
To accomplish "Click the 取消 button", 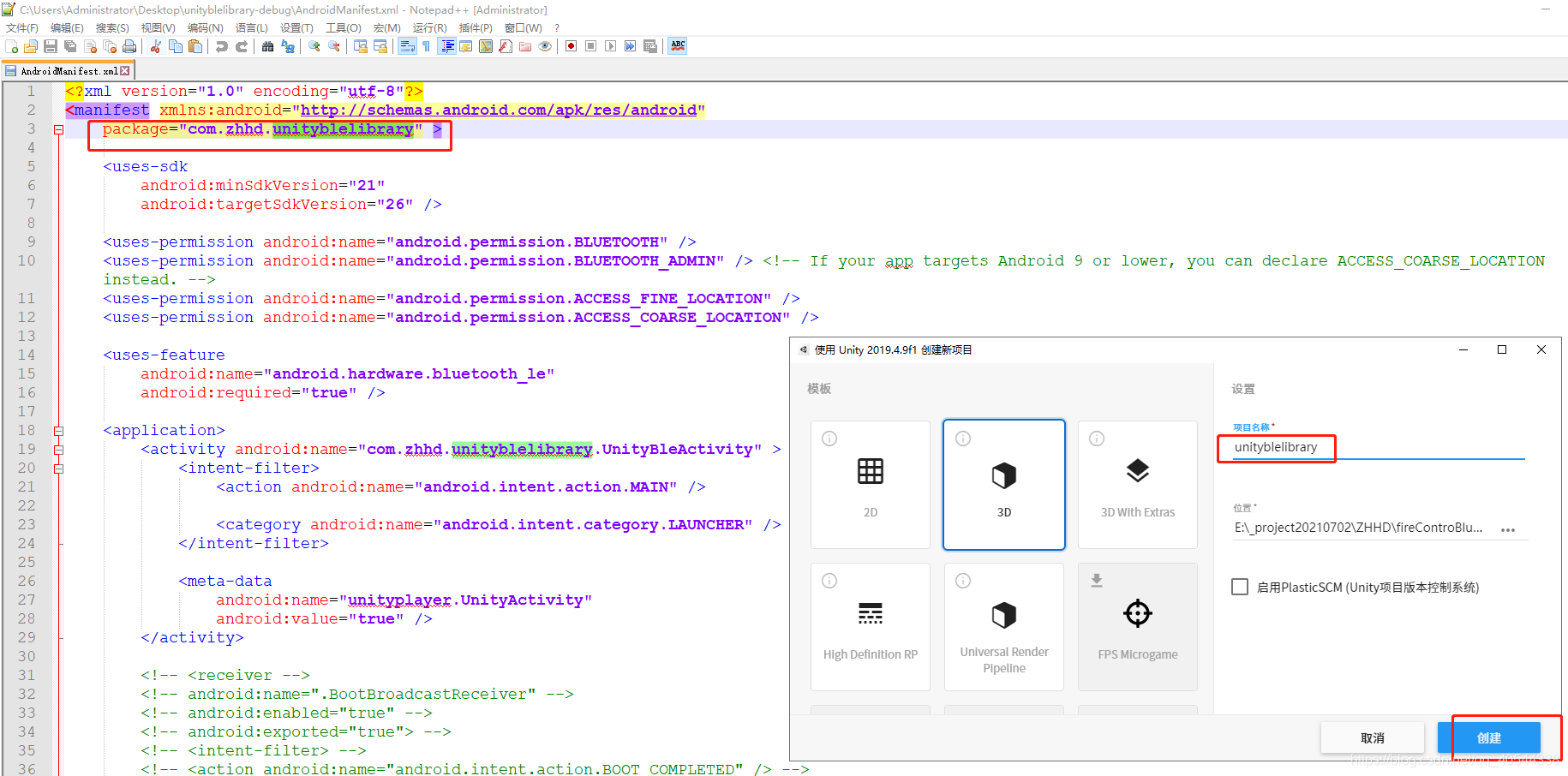I will pos(1372,737).
